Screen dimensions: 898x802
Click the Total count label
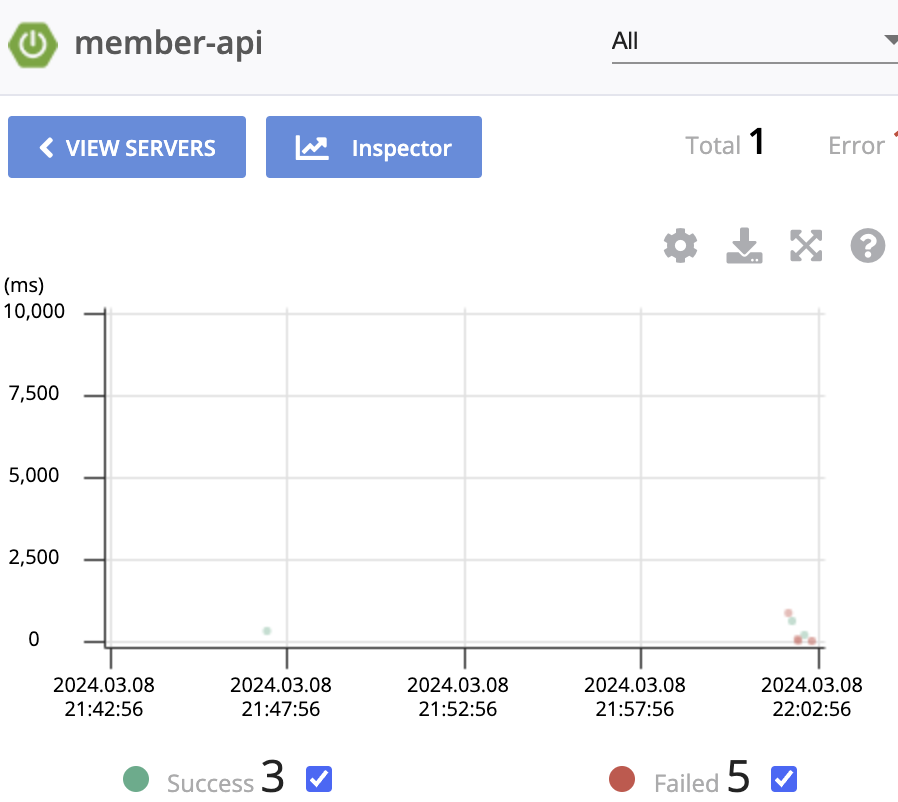click(713, 146)
